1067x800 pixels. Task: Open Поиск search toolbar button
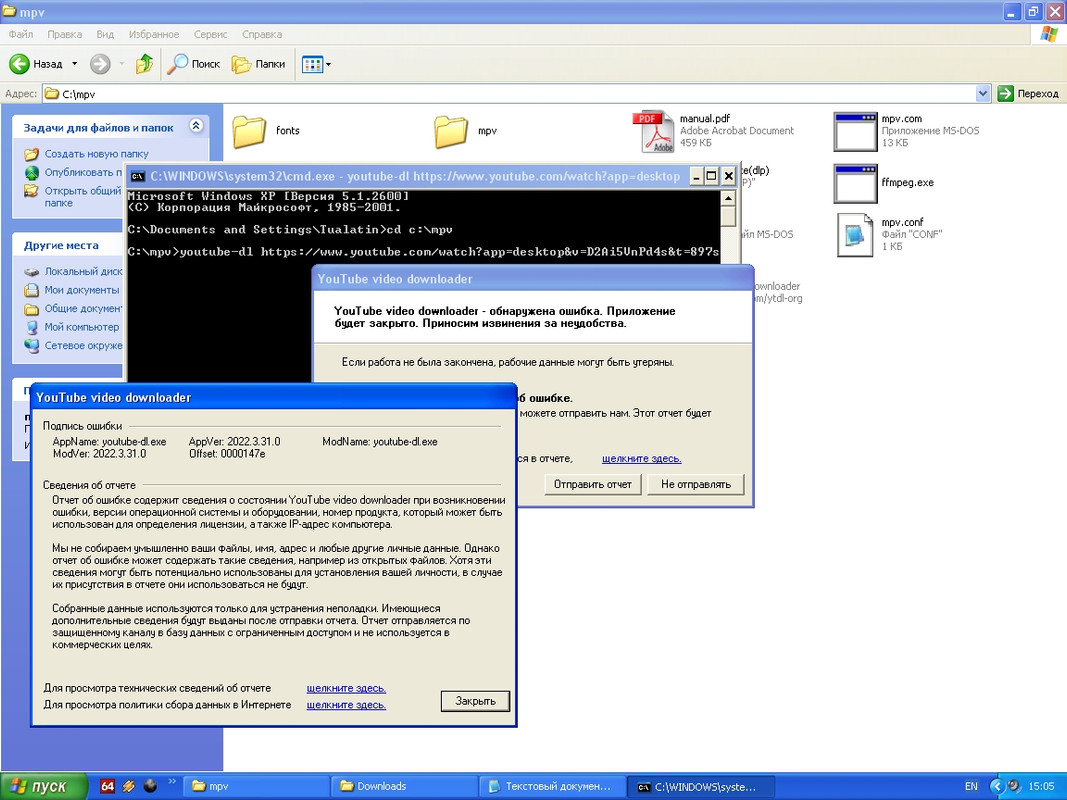[194, 64]
